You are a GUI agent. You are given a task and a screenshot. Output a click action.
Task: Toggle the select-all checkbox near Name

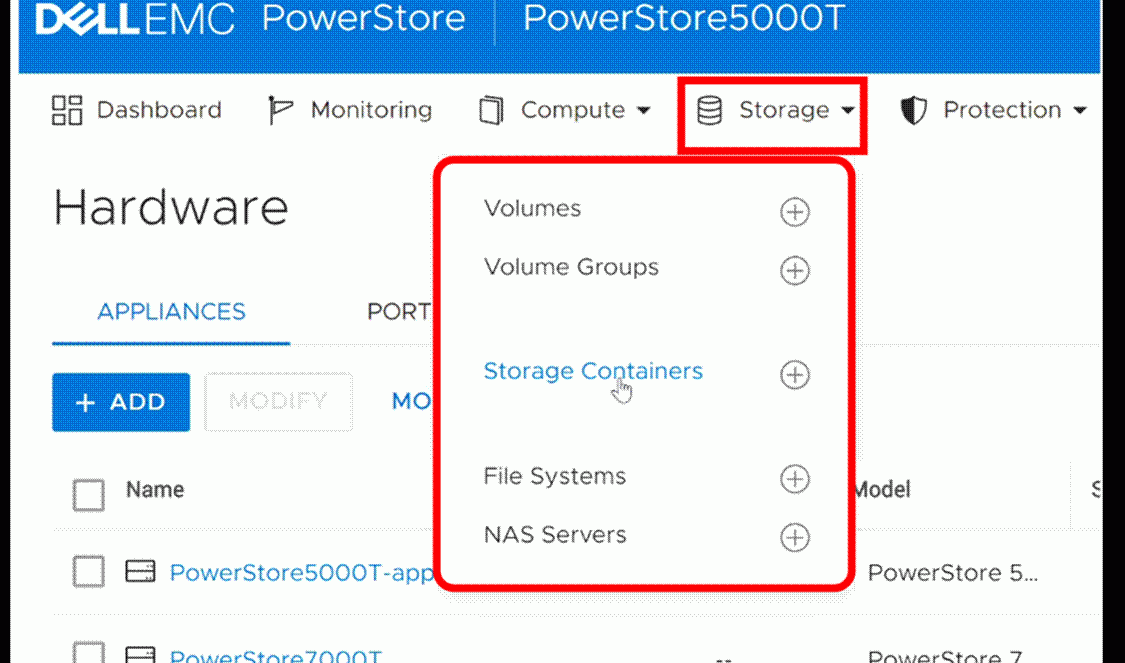pyautogui.click(x=89, y=495)
